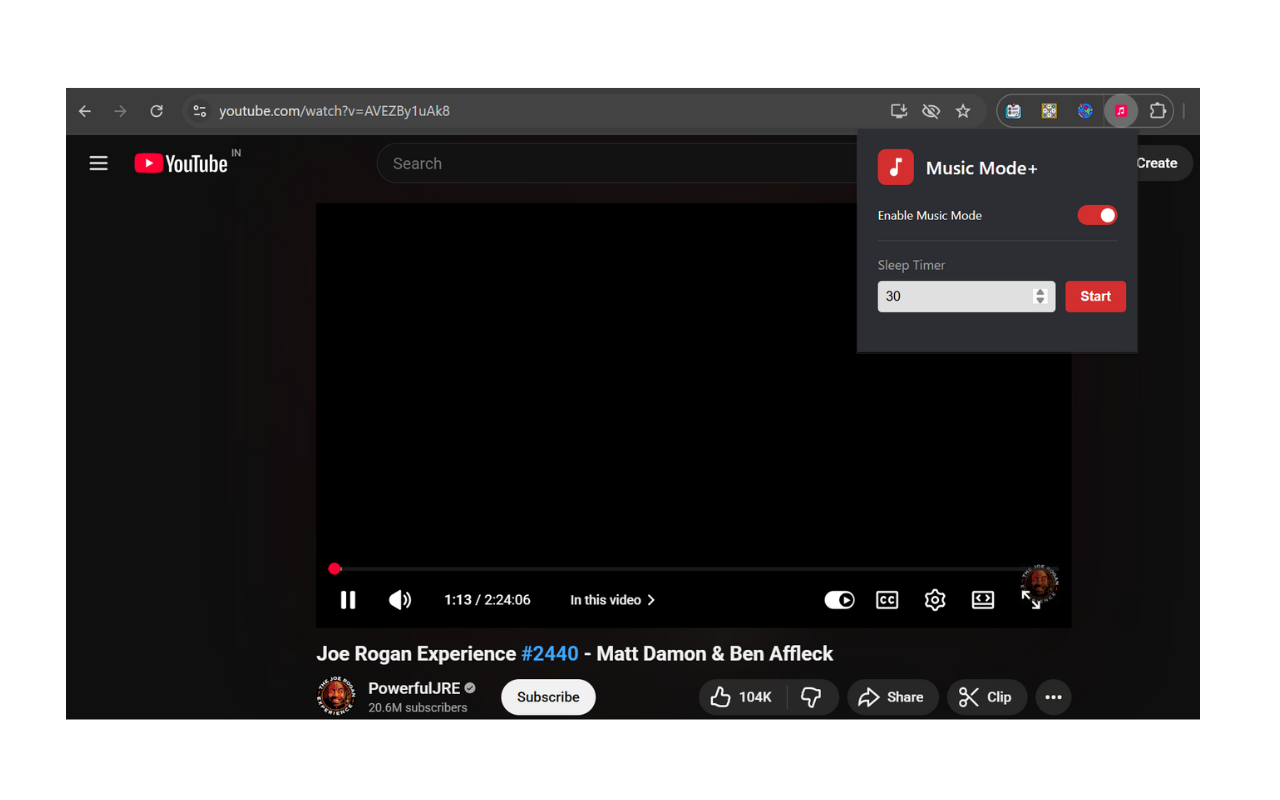Image resolution: width=1280 pixels, height=800 pixels.
Task: Subscribe to PowerfulJRE
Action: [x=547, y=697]
